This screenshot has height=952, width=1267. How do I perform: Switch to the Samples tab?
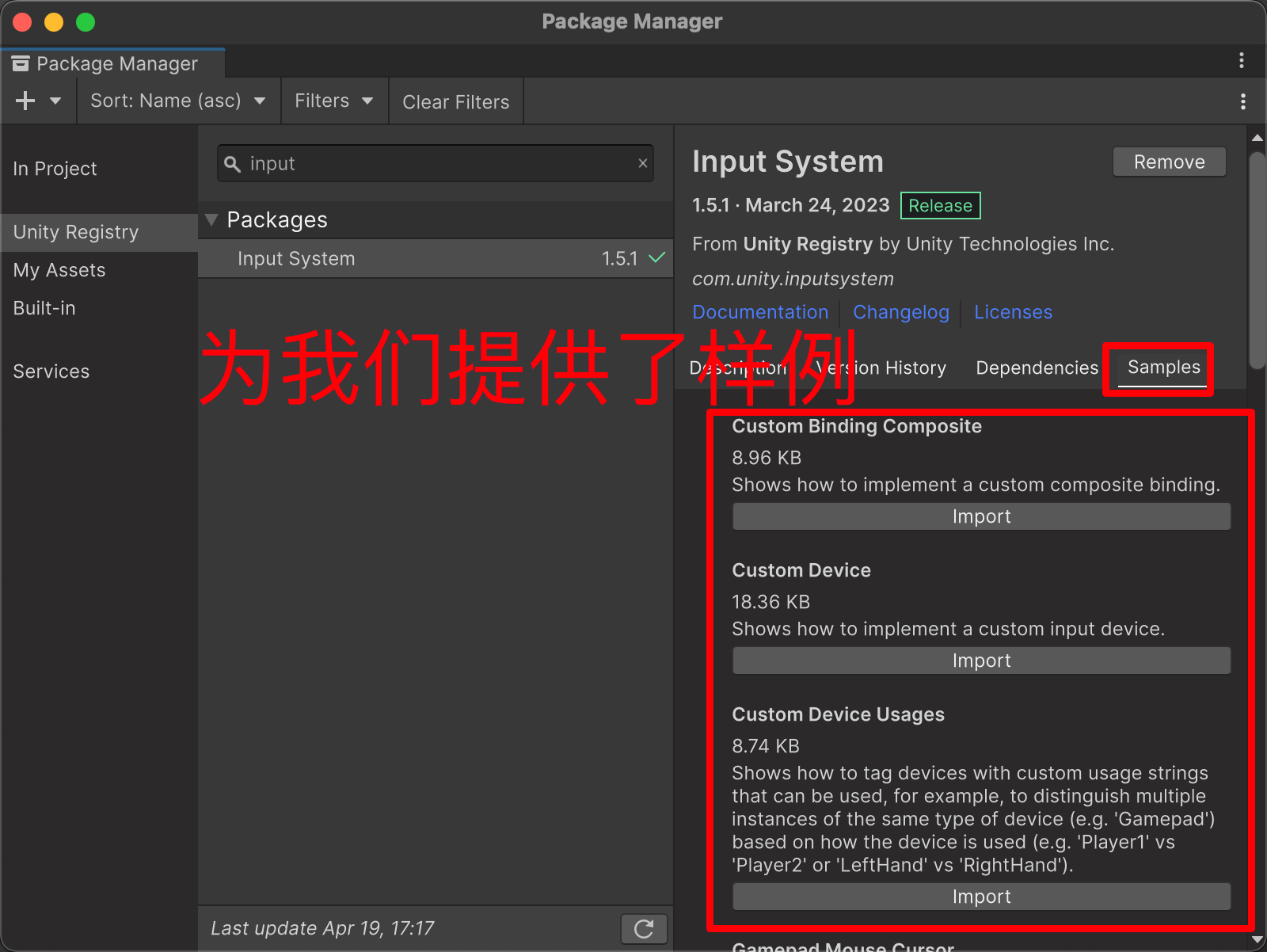click(1164, 367)
